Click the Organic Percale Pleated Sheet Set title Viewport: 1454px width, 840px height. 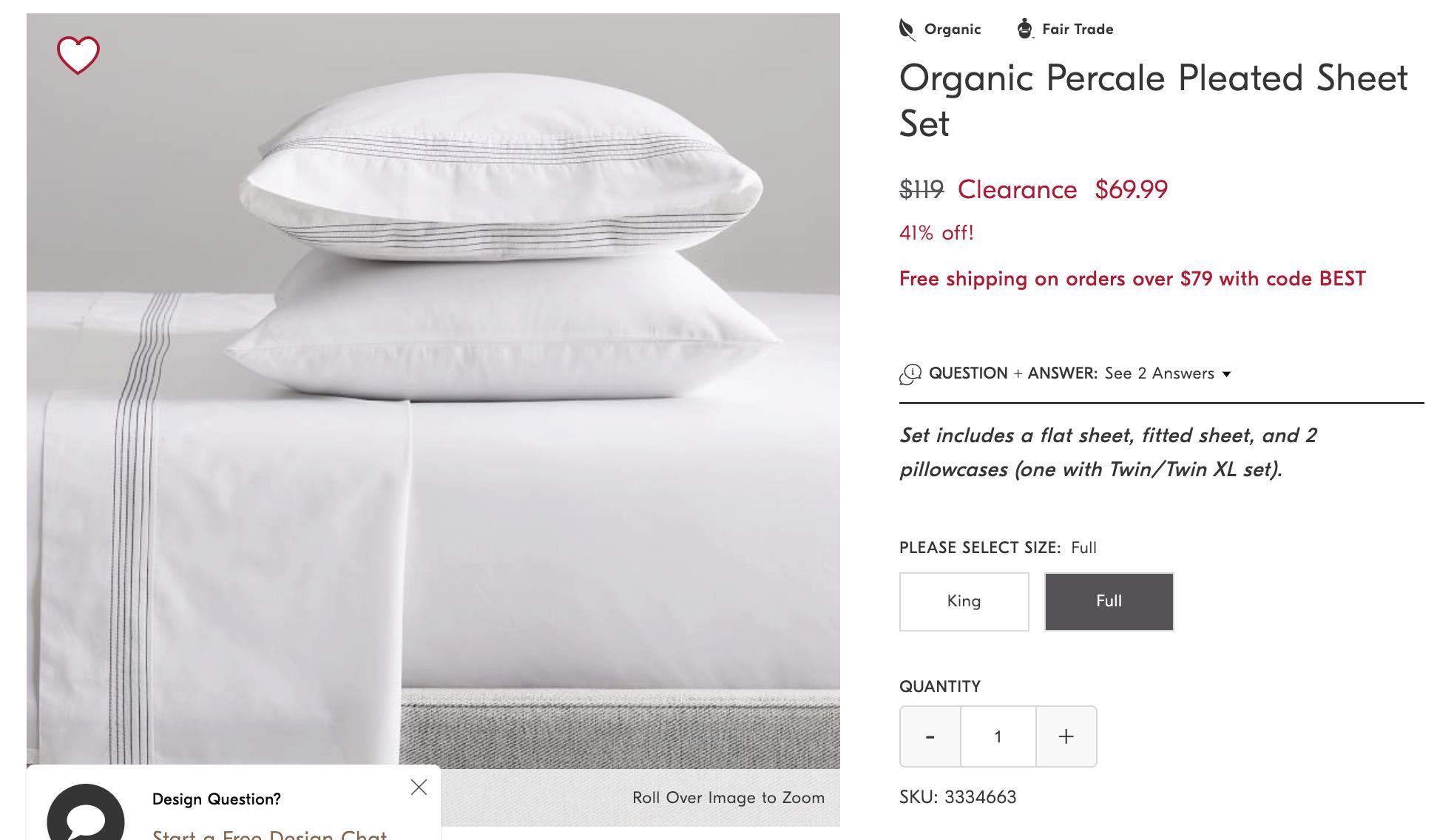point(1153,100)
